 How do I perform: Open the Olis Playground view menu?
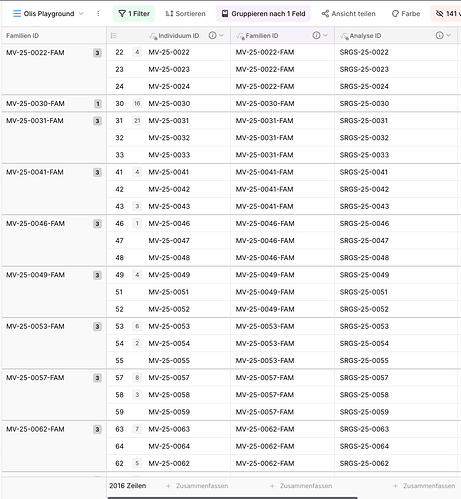(x=48, y=14)
